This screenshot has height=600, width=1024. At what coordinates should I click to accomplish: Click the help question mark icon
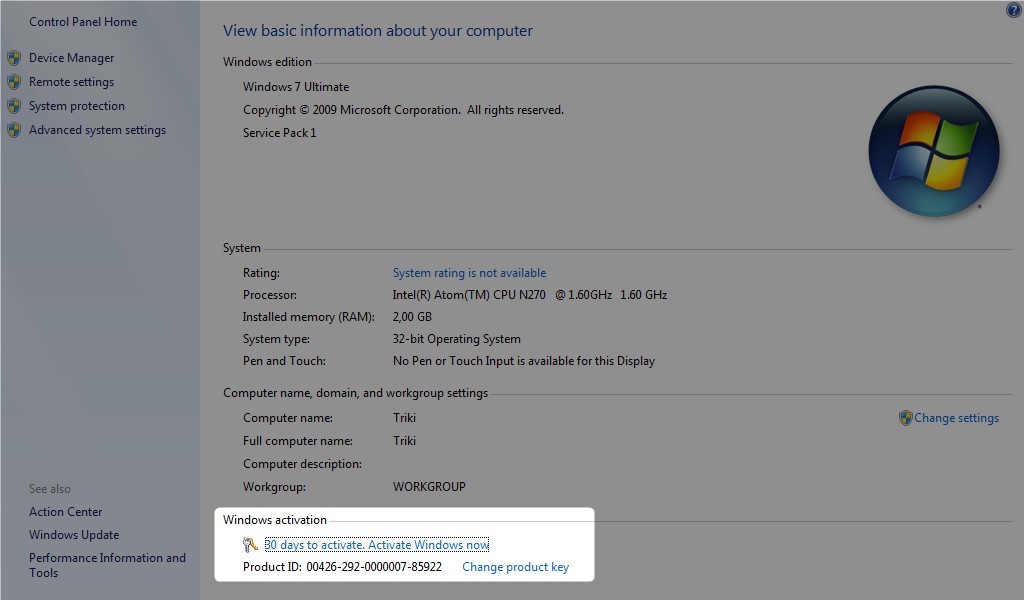[x=1014, y=10]
